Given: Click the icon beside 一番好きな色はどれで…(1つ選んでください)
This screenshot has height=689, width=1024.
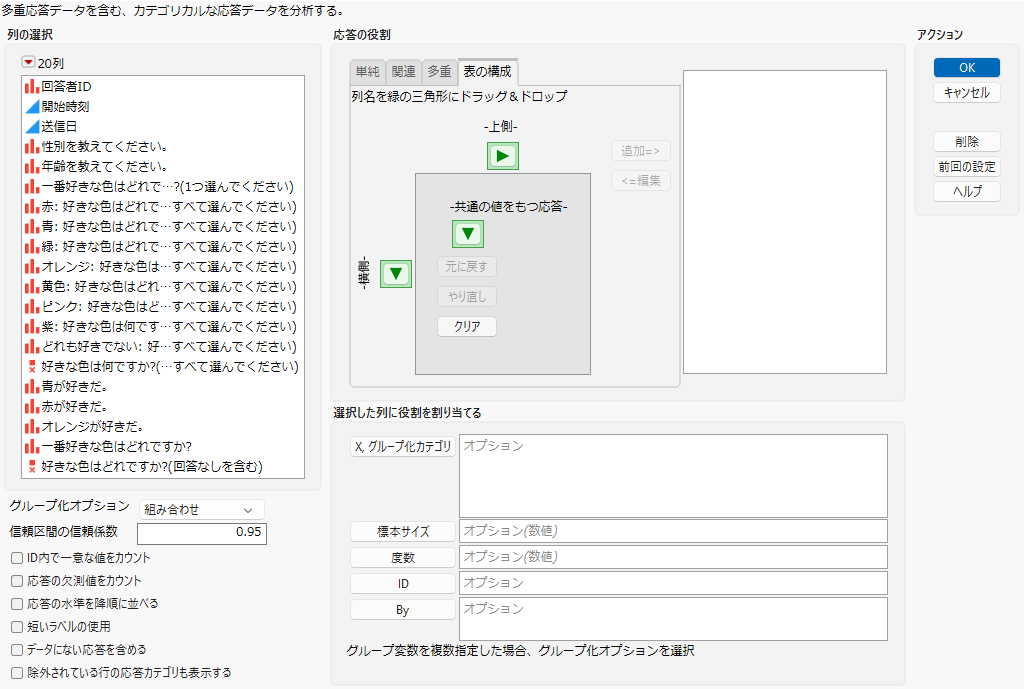Looking at the screenshot, I should [32, 187].
